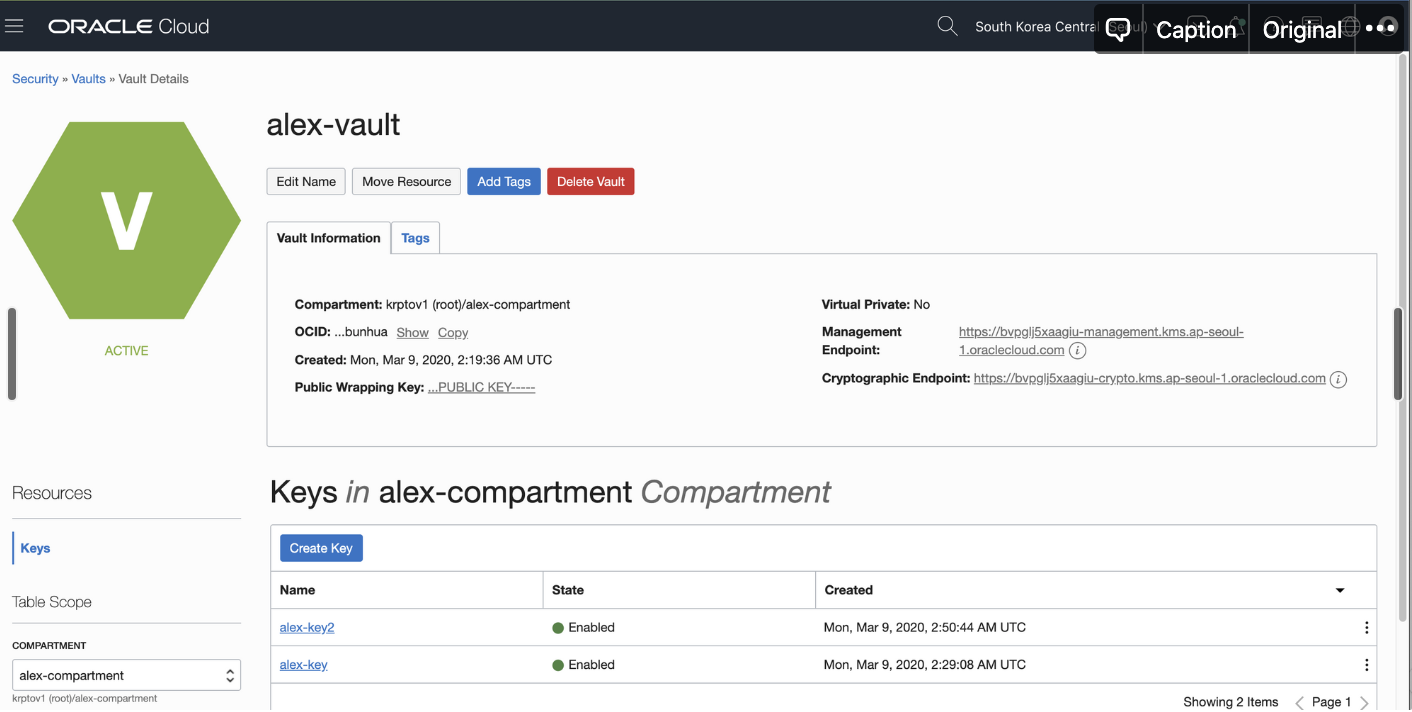This screenshot has width=1412, height=712.
Task: Open the search magnifier icon
Action: (x=947, y=26)
